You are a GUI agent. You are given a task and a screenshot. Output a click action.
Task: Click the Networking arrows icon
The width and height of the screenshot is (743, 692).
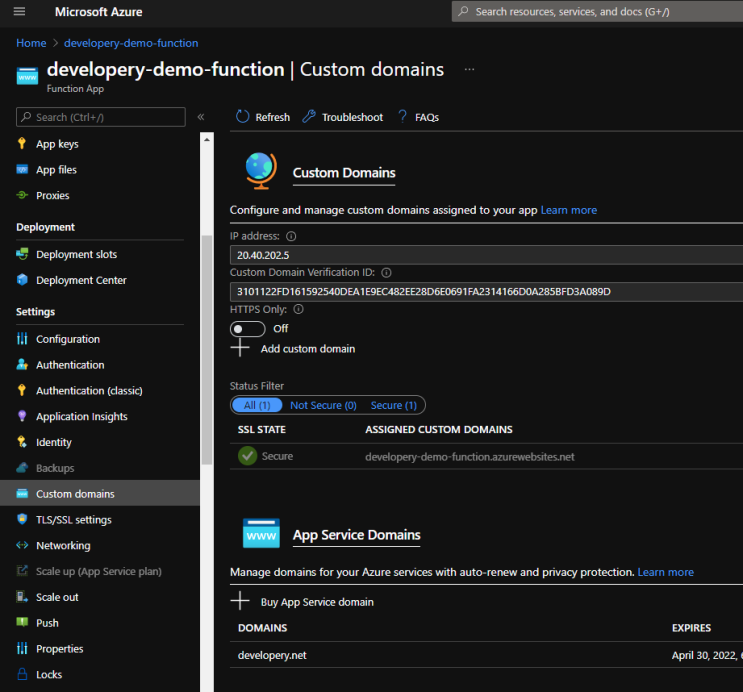click(x=22, y=545)
